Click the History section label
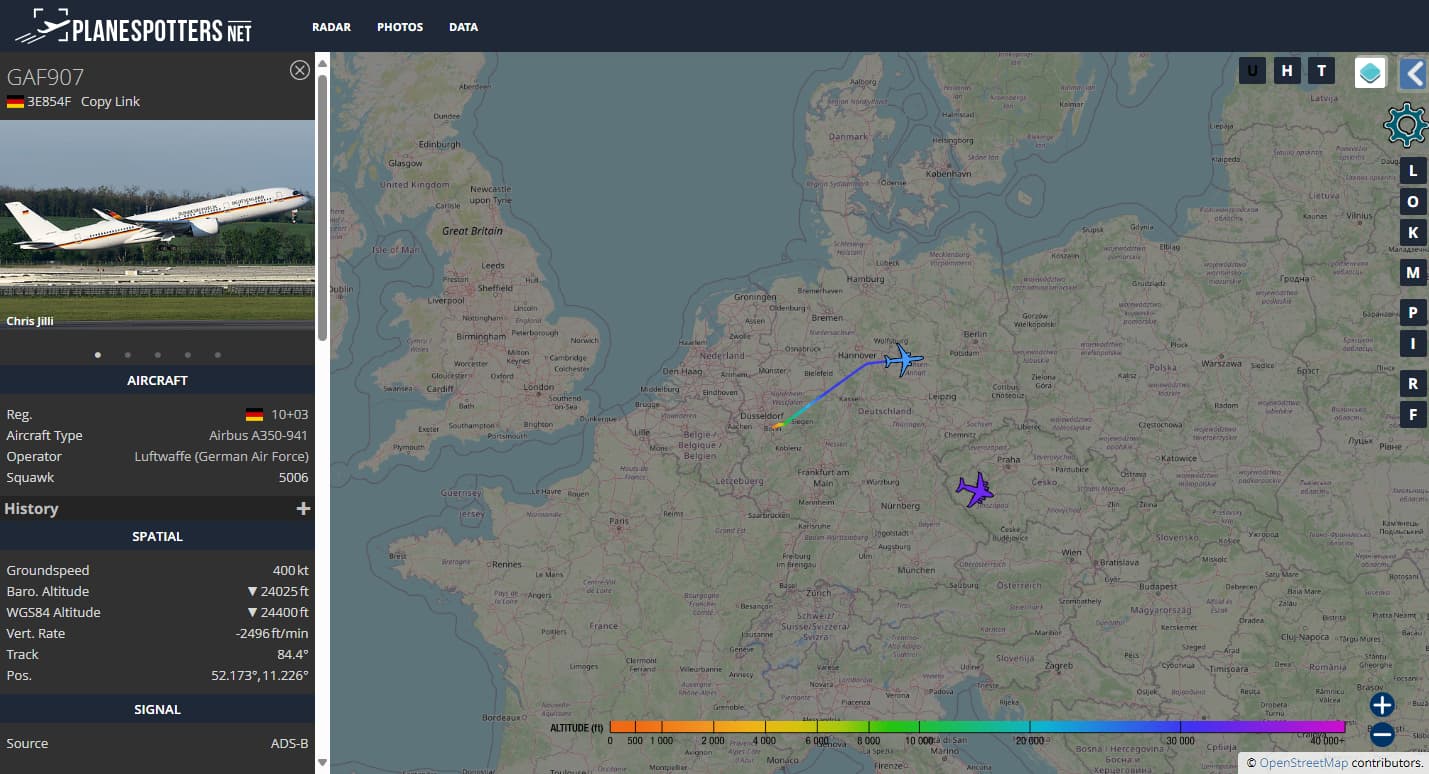Viewport: 1429px width, 774px height. [31, 509]
